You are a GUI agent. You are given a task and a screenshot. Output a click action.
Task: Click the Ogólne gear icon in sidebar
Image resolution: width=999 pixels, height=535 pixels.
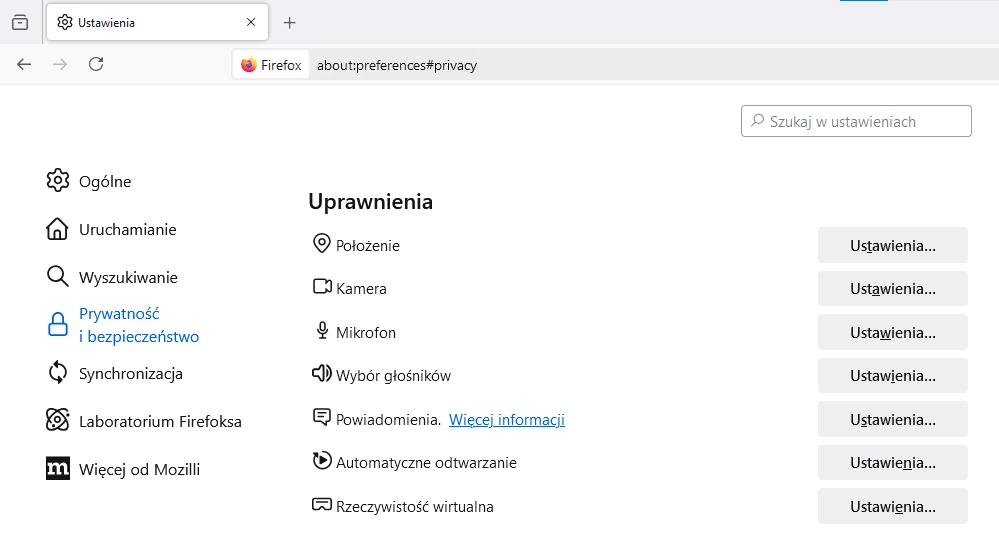[57, 181]
